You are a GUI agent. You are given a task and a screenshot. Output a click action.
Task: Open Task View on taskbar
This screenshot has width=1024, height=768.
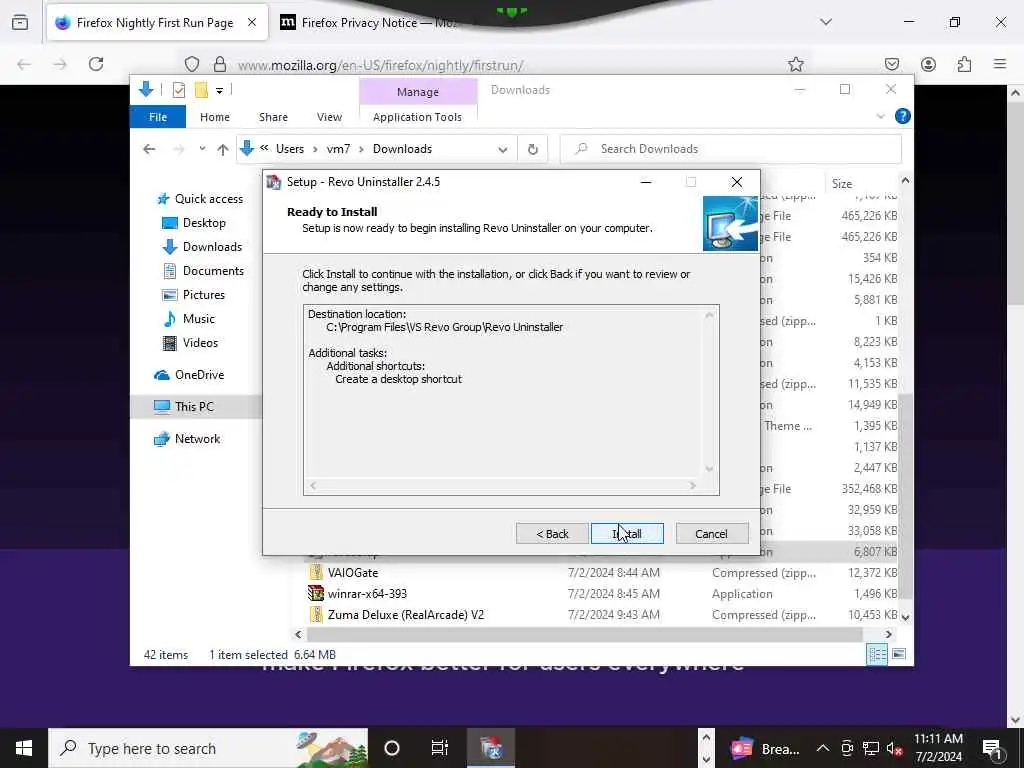(x=440, y=748)
